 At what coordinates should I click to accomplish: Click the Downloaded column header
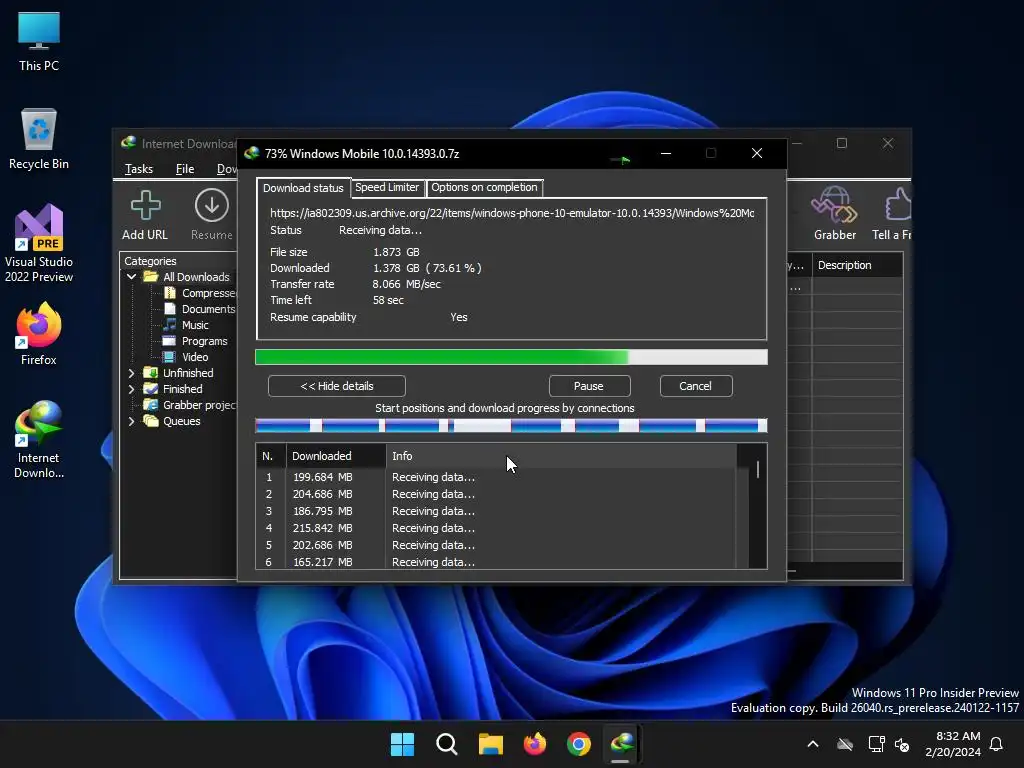click(x=336, y=456)
